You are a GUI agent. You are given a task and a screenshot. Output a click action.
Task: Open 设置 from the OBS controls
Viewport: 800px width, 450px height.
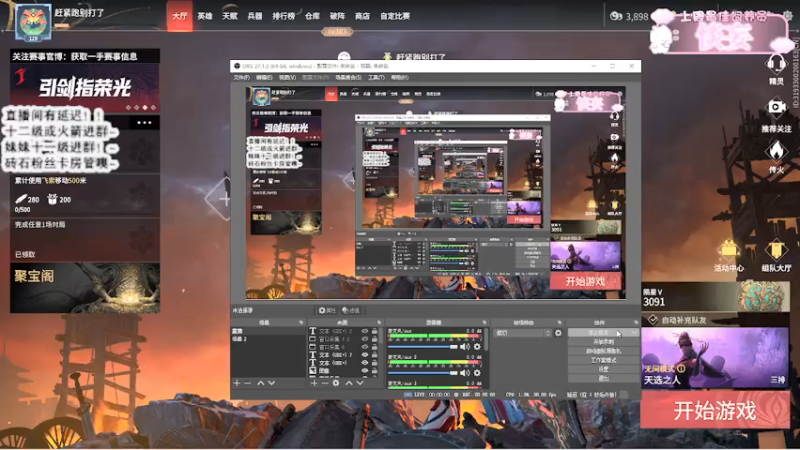point(604,369)
